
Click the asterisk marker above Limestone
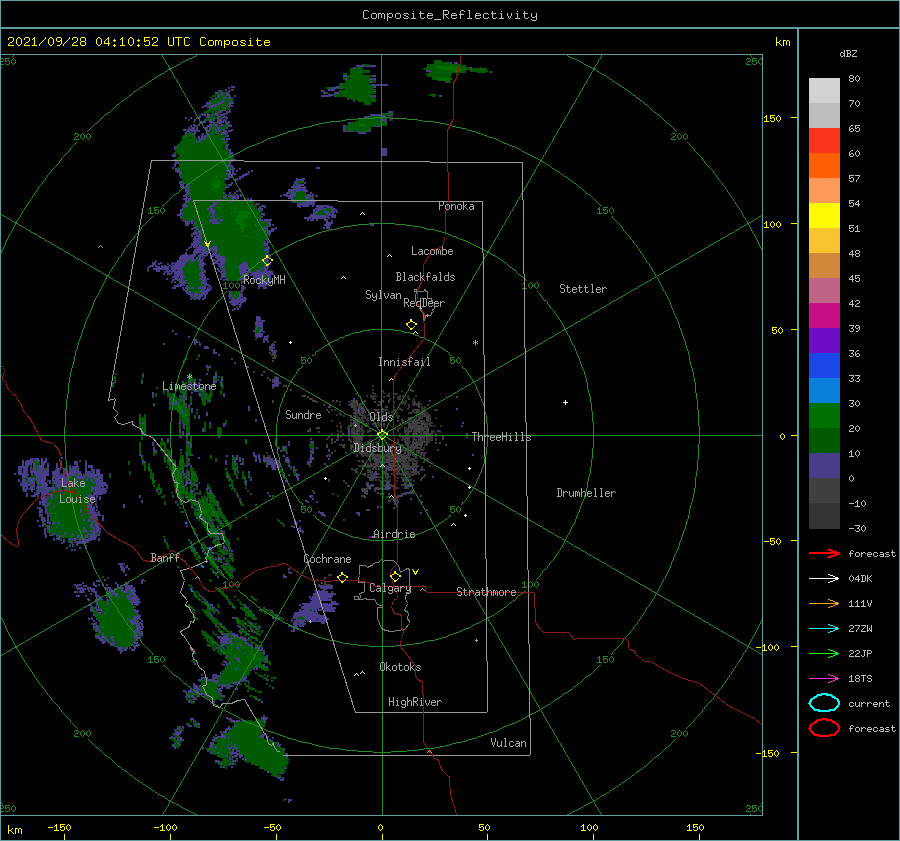(189, 377)
